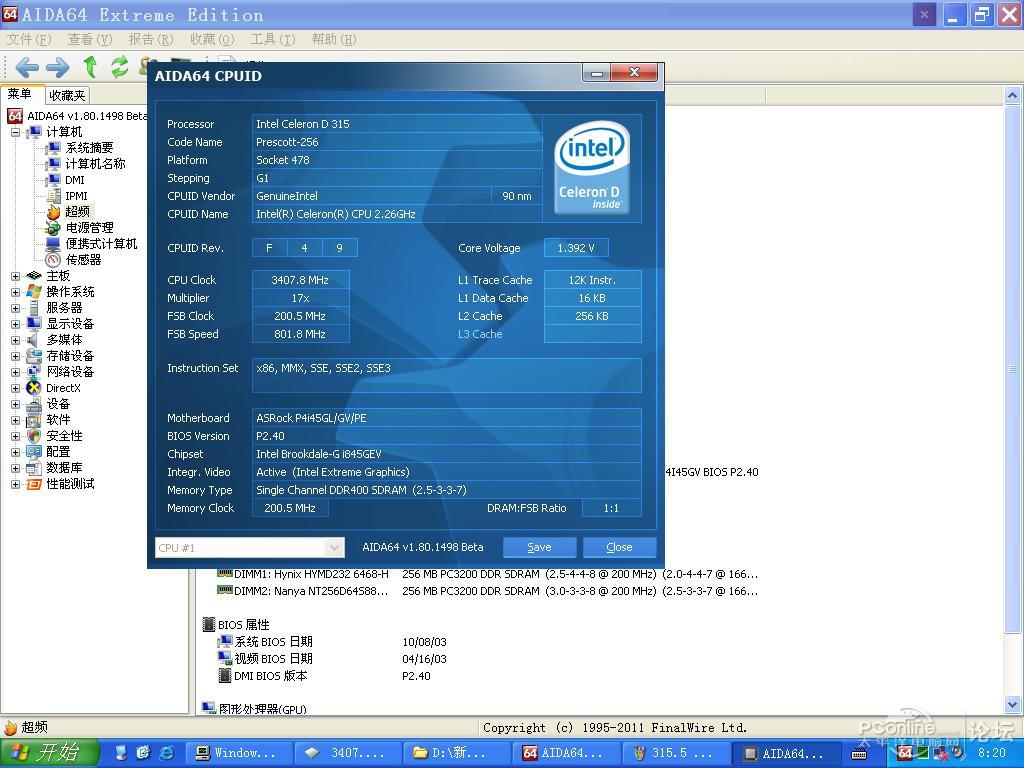The height and width of the screenshot is (768, 1024).
Task: Open the 收藏(O) menu
Action: (212, 40)
